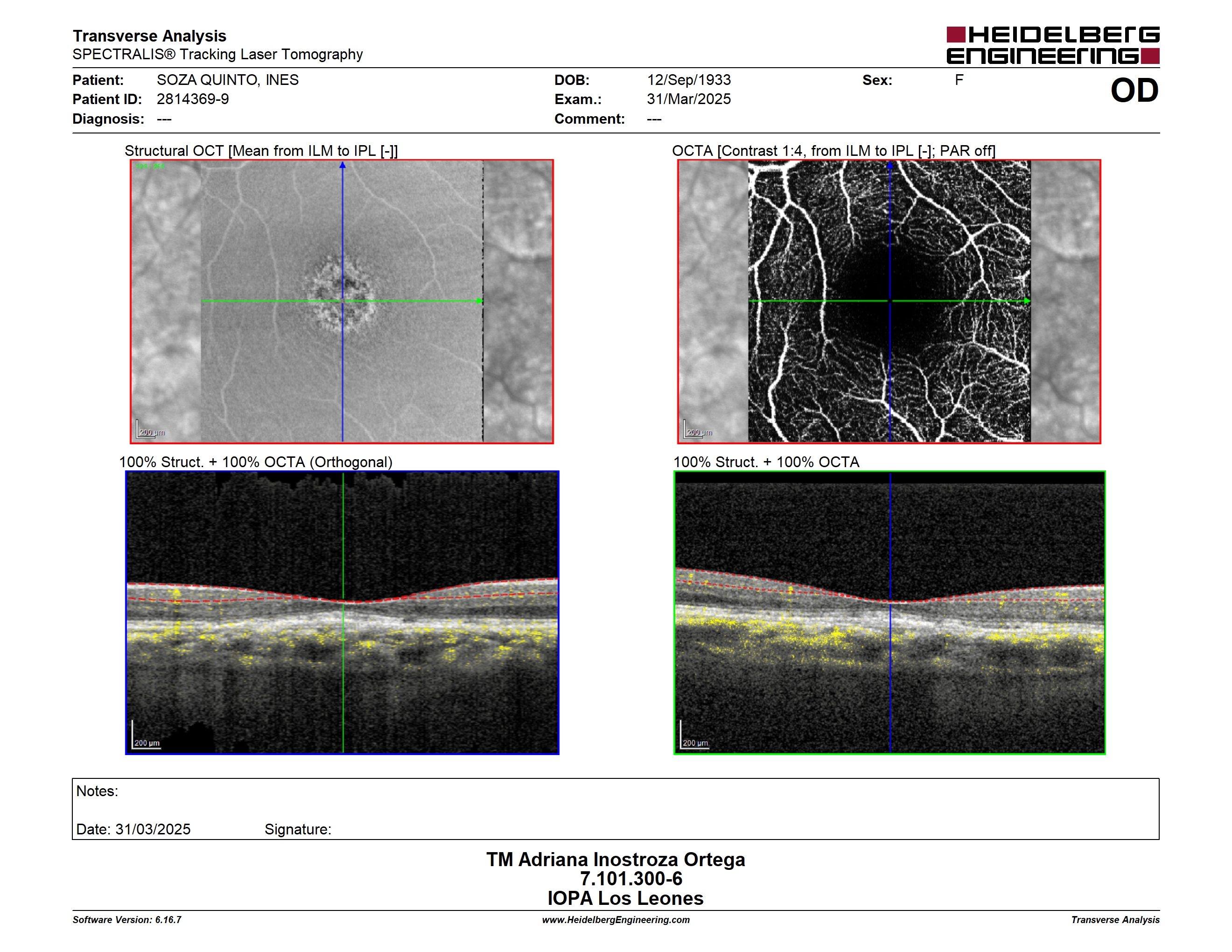The image size is (1232, 952).
Task: Click the exam date '31/Mar/2025'
Action: point(689,99)
